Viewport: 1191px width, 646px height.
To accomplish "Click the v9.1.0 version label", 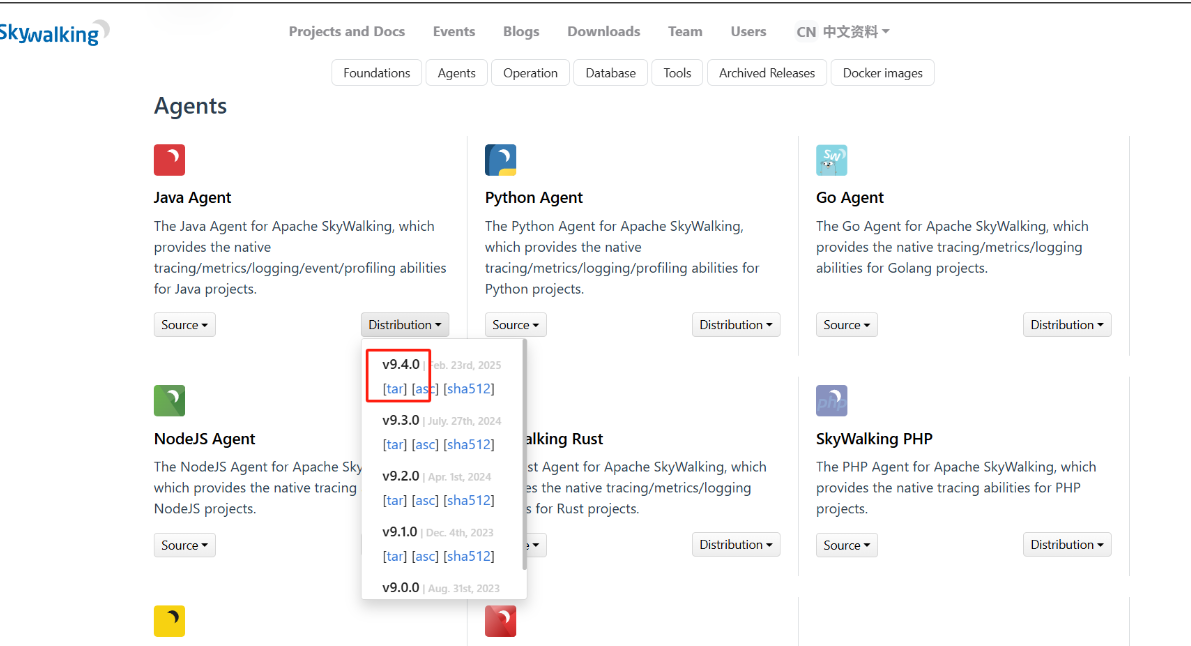I will point(400,532).
